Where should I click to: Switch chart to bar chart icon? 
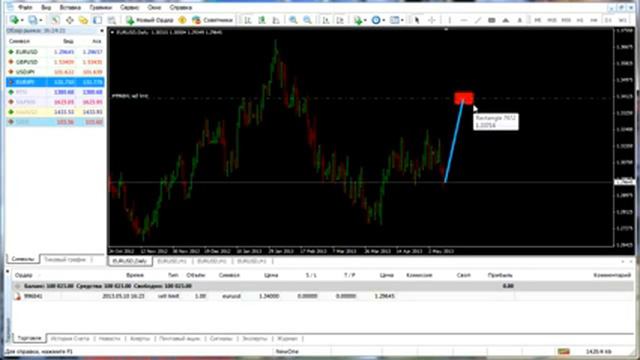tap(248, 20)
